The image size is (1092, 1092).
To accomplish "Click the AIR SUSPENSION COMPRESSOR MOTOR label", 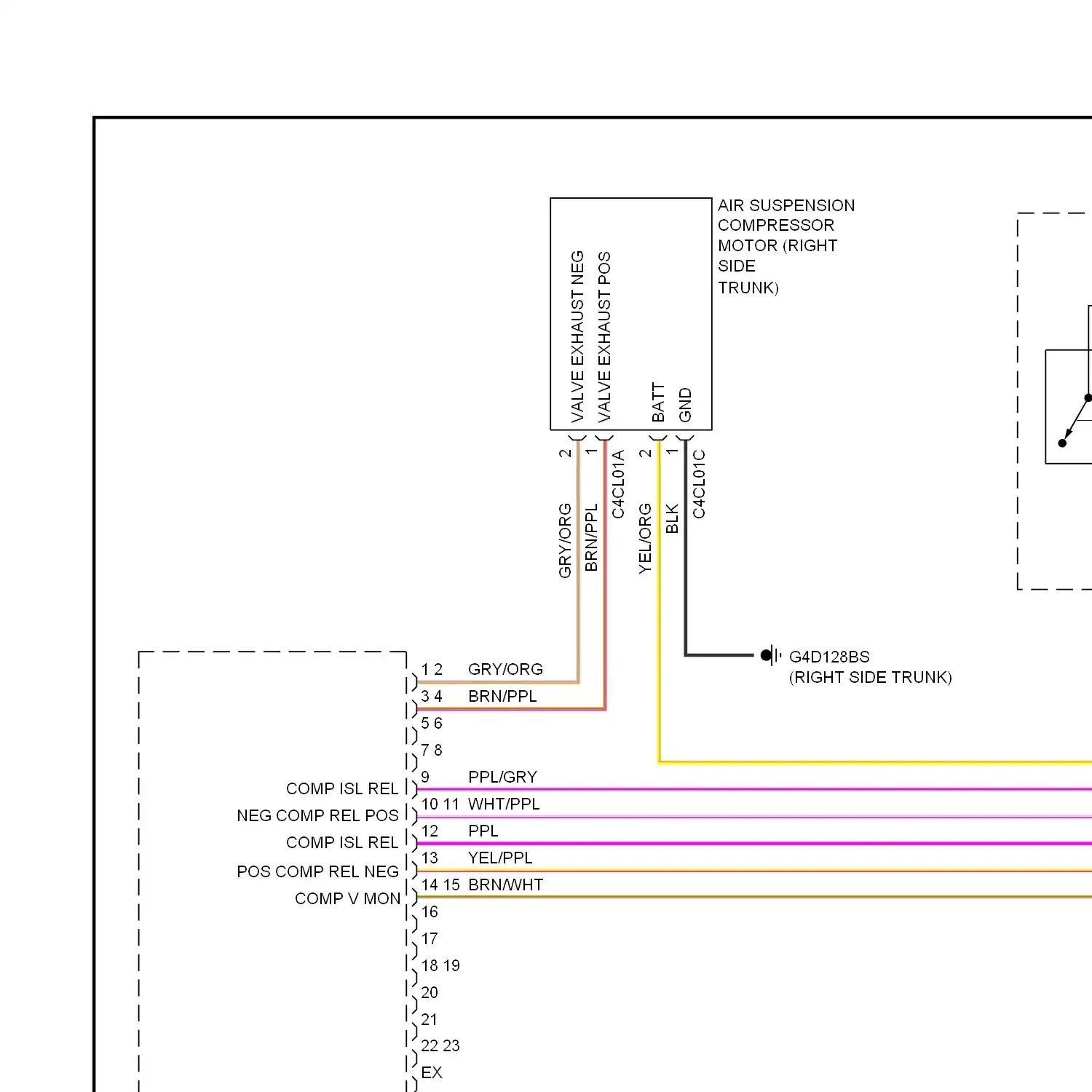I will [786, 246].
